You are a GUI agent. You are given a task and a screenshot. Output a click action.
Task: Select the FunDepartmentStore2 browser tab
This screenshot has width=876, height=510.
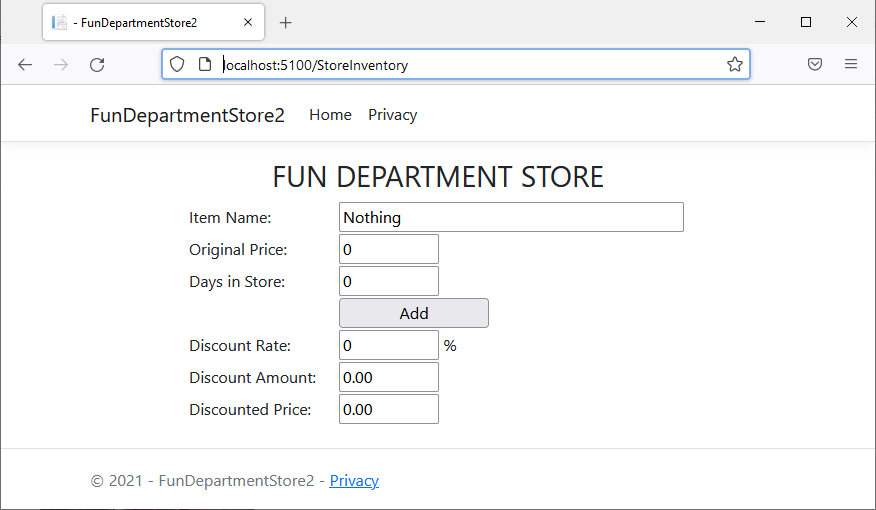(x=153, y=22)
